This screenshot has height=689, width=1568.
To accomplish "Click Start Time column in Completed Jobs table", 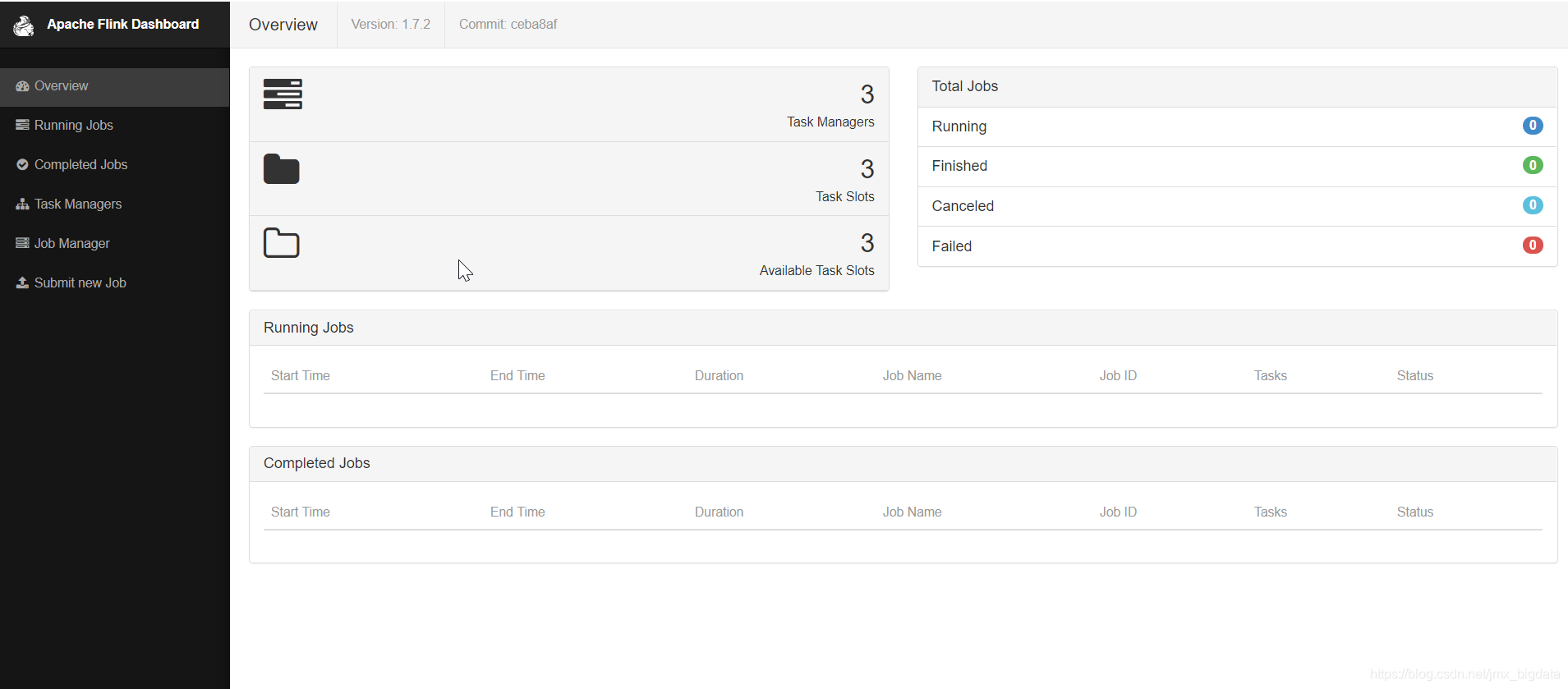I will 301,512.
